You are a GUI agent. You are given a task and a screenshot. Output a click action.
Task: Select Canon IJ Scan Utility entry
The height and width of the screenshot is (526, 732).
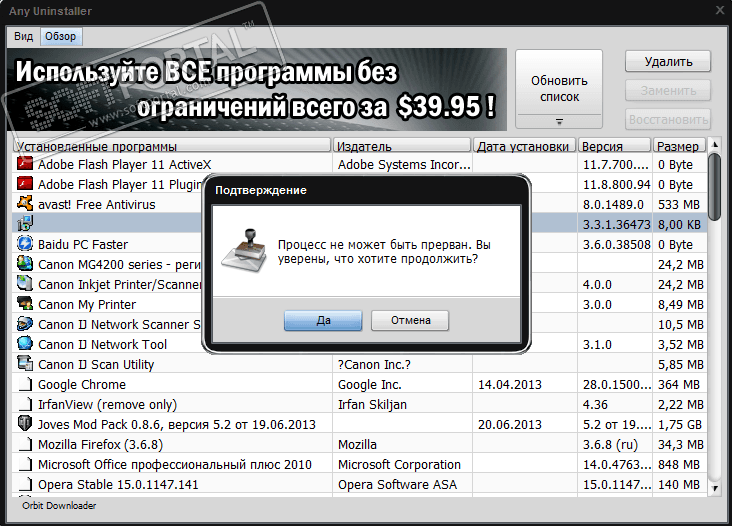(x=96, y=365)
